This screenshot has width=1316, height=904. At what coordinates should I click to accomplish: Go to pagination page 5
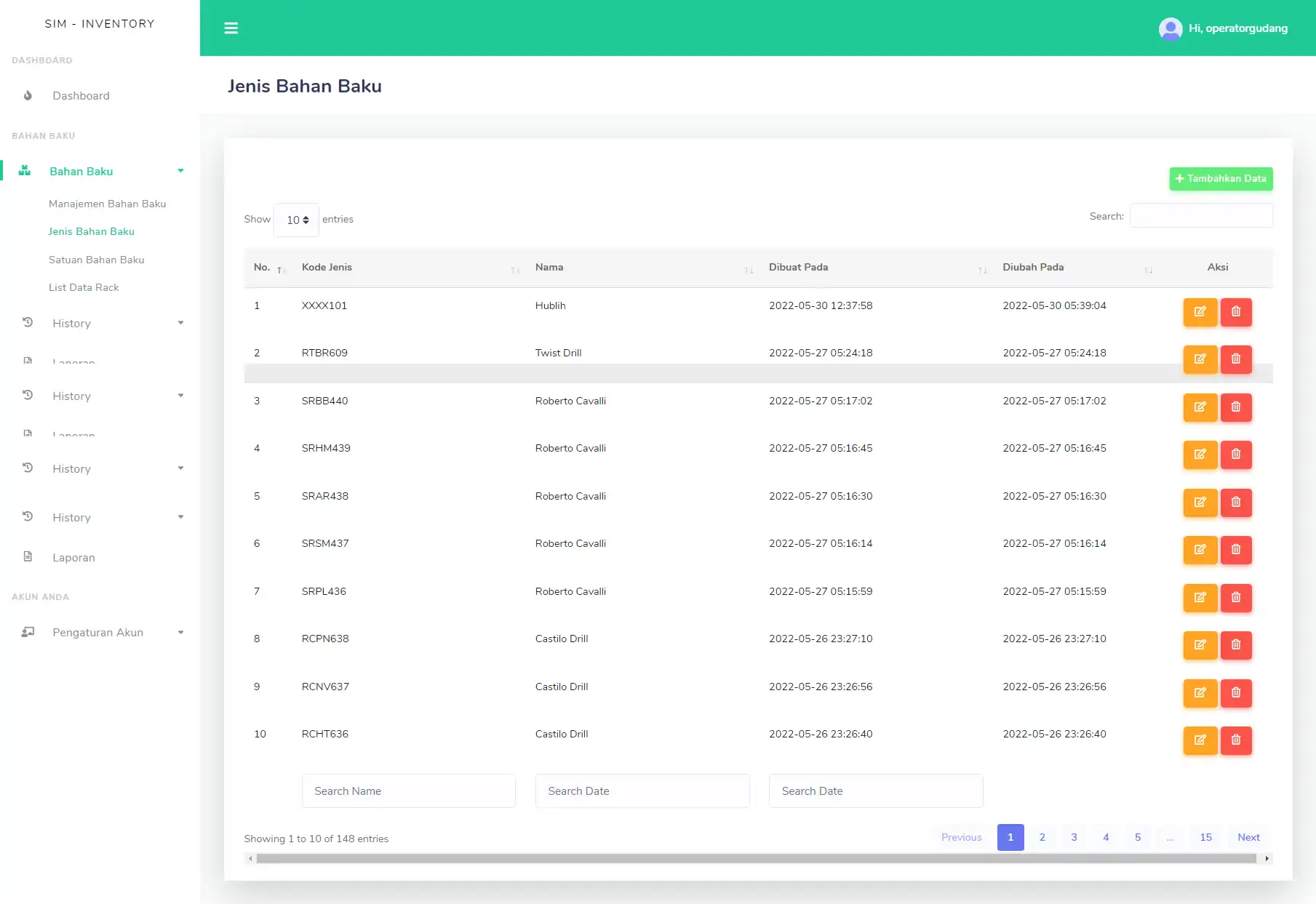(x=1138, y=837)
